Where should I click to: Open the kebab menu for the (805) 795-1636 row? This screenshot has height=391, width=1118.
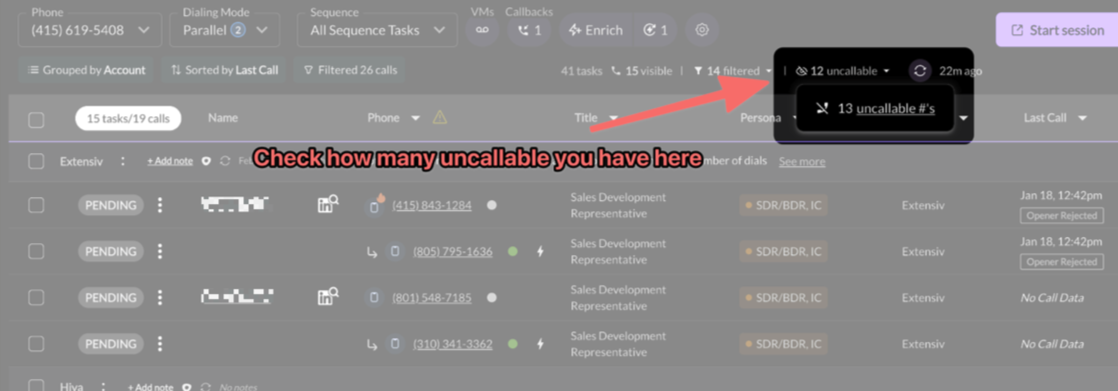click(160, 252)
